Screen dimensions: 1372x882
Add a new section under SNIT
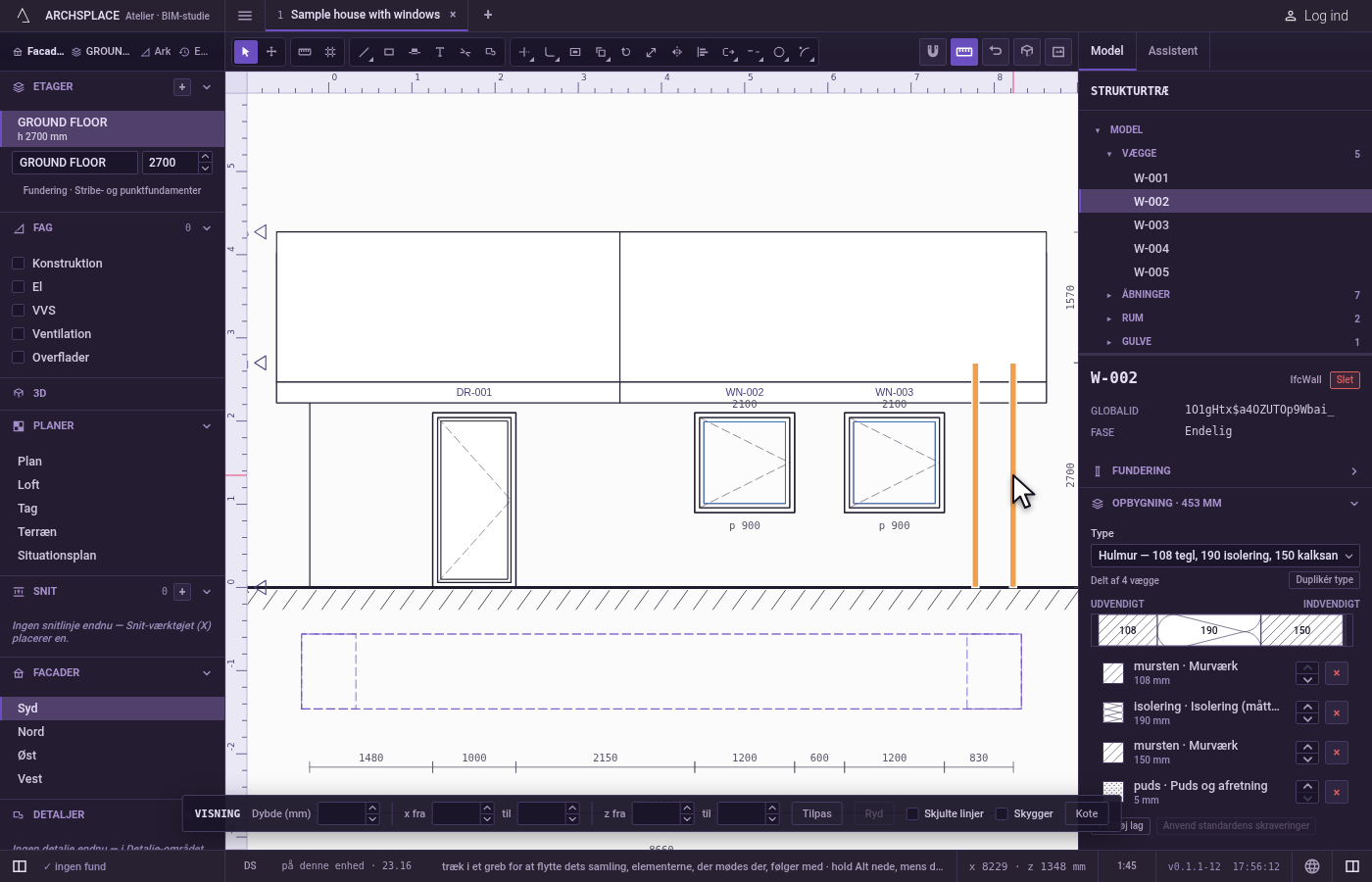(x=182, y=592)
